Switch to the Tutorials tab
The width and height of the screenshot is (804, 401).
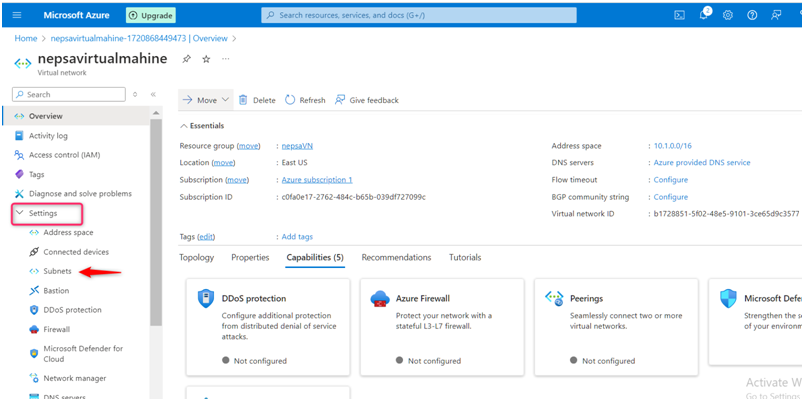[465, 257]
